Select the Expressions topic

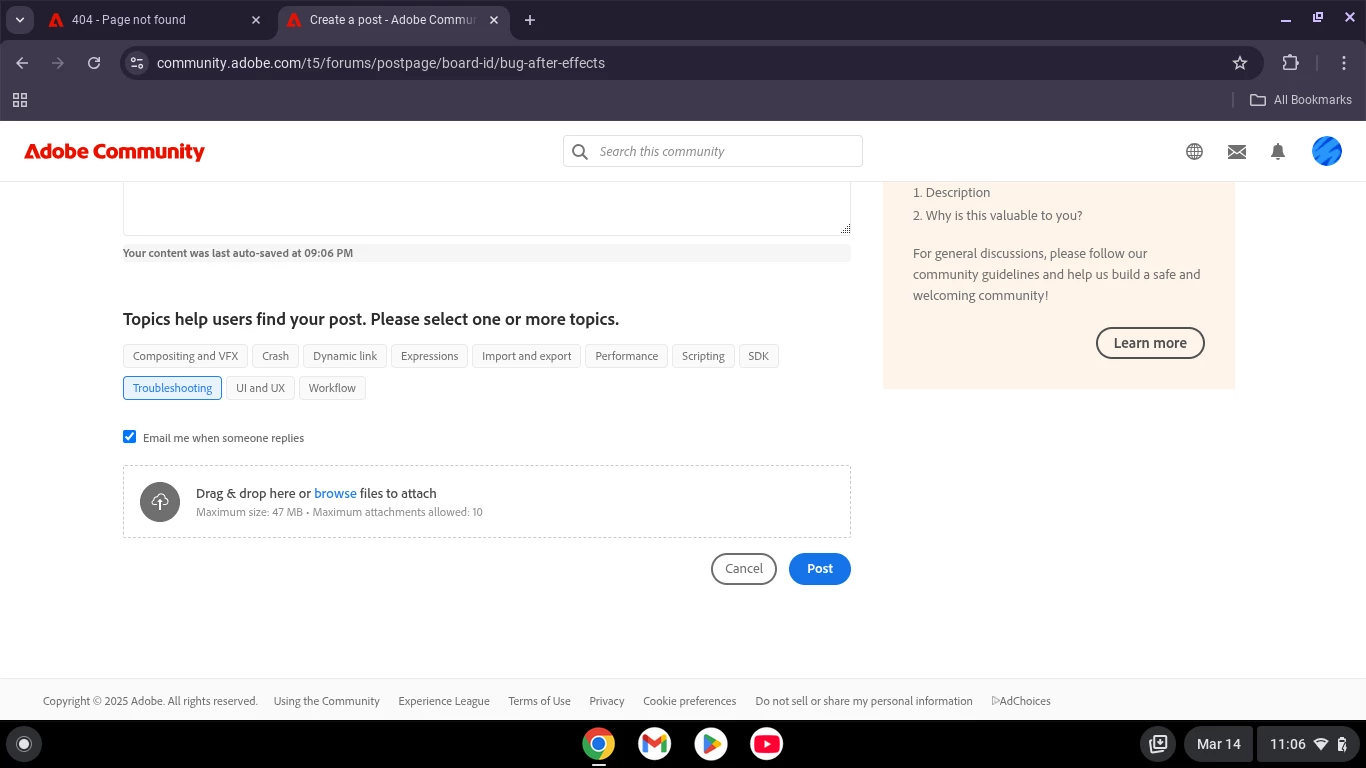click(429, 356)
